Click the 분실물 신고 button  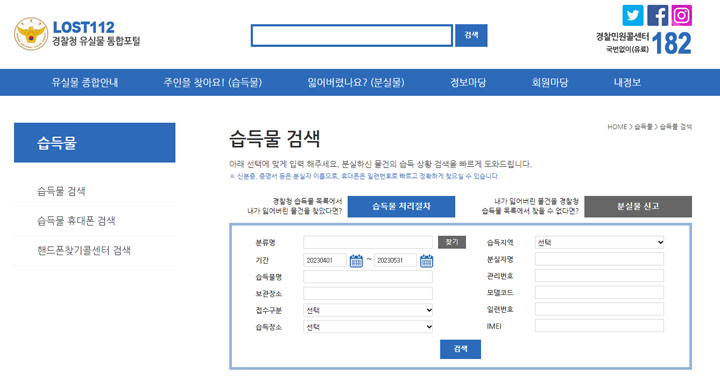(638, 207)
